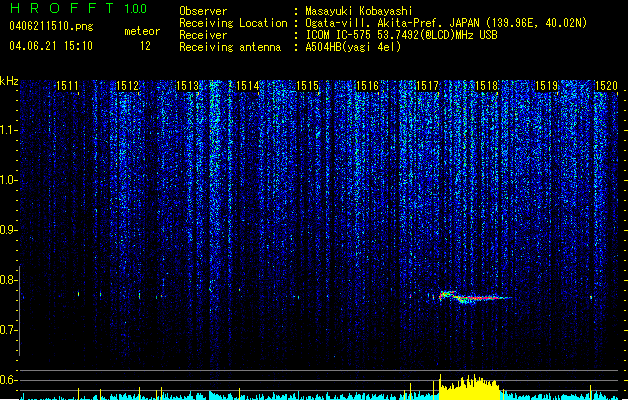Viewport: 629px width, 400px height.
Task: Click the 1513 time marker
Action: (187, 86)
